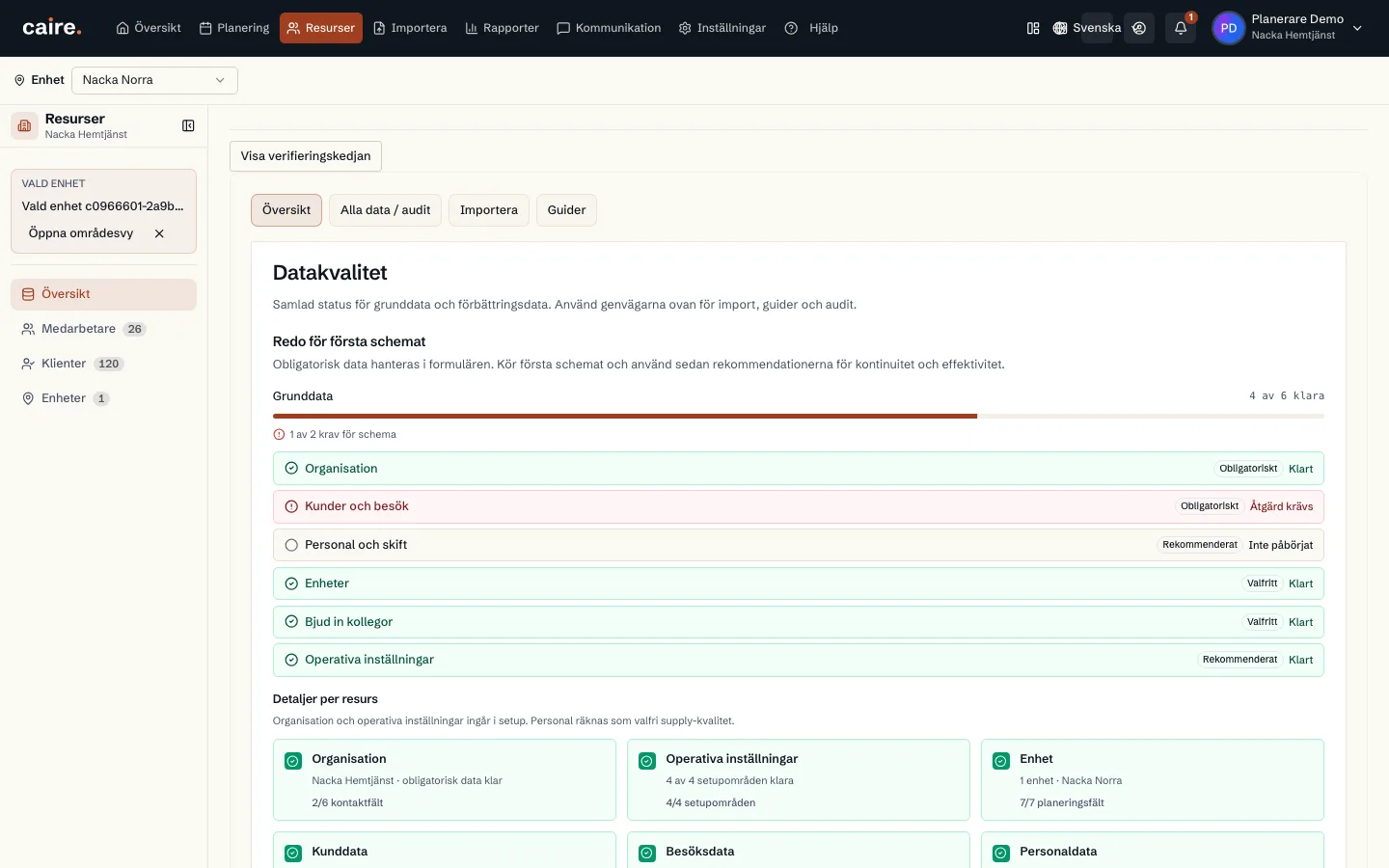Click warning icon beside '1 av 2 krav'

point(279,434)
